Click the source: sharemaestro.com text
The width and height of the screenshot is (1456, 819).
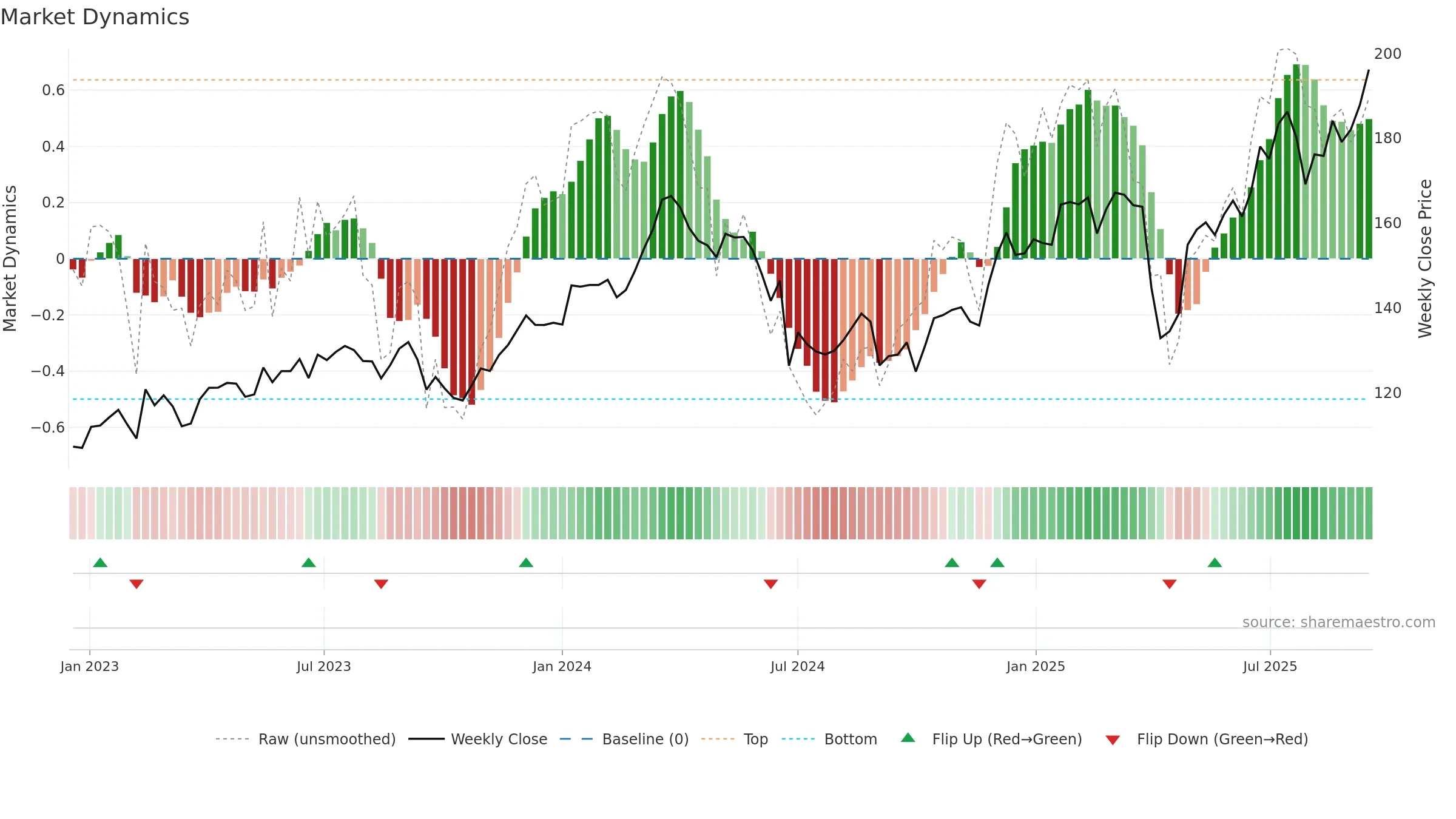1339,622
